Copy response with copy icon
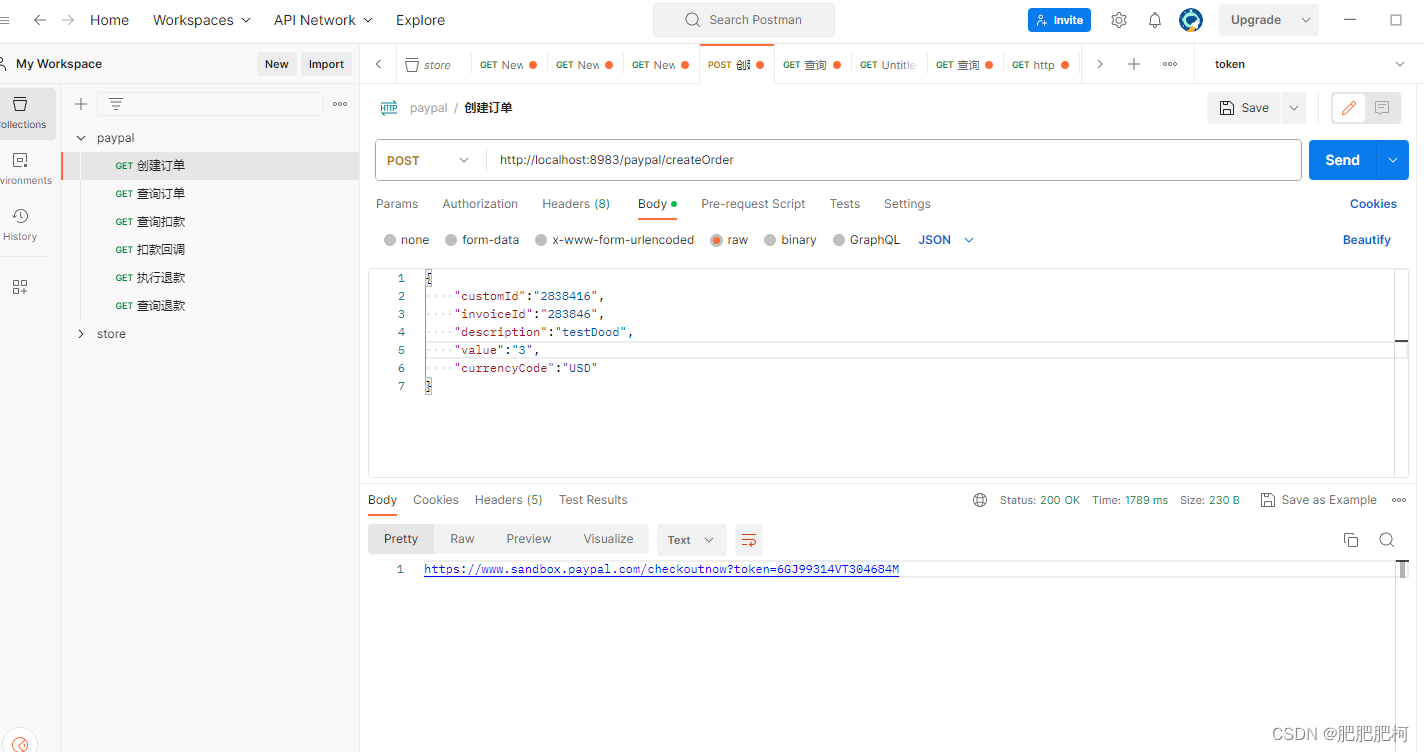The image size is (1424, 752). [x=1351, y=540]
